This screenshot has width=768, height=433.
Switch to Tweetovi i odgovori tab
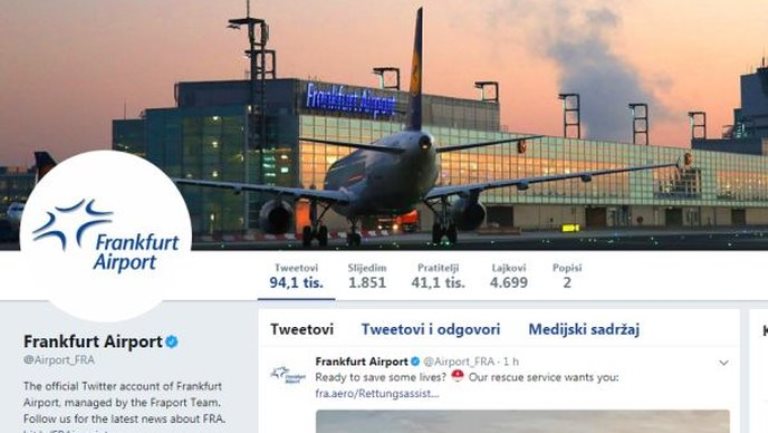click(431, 329)
